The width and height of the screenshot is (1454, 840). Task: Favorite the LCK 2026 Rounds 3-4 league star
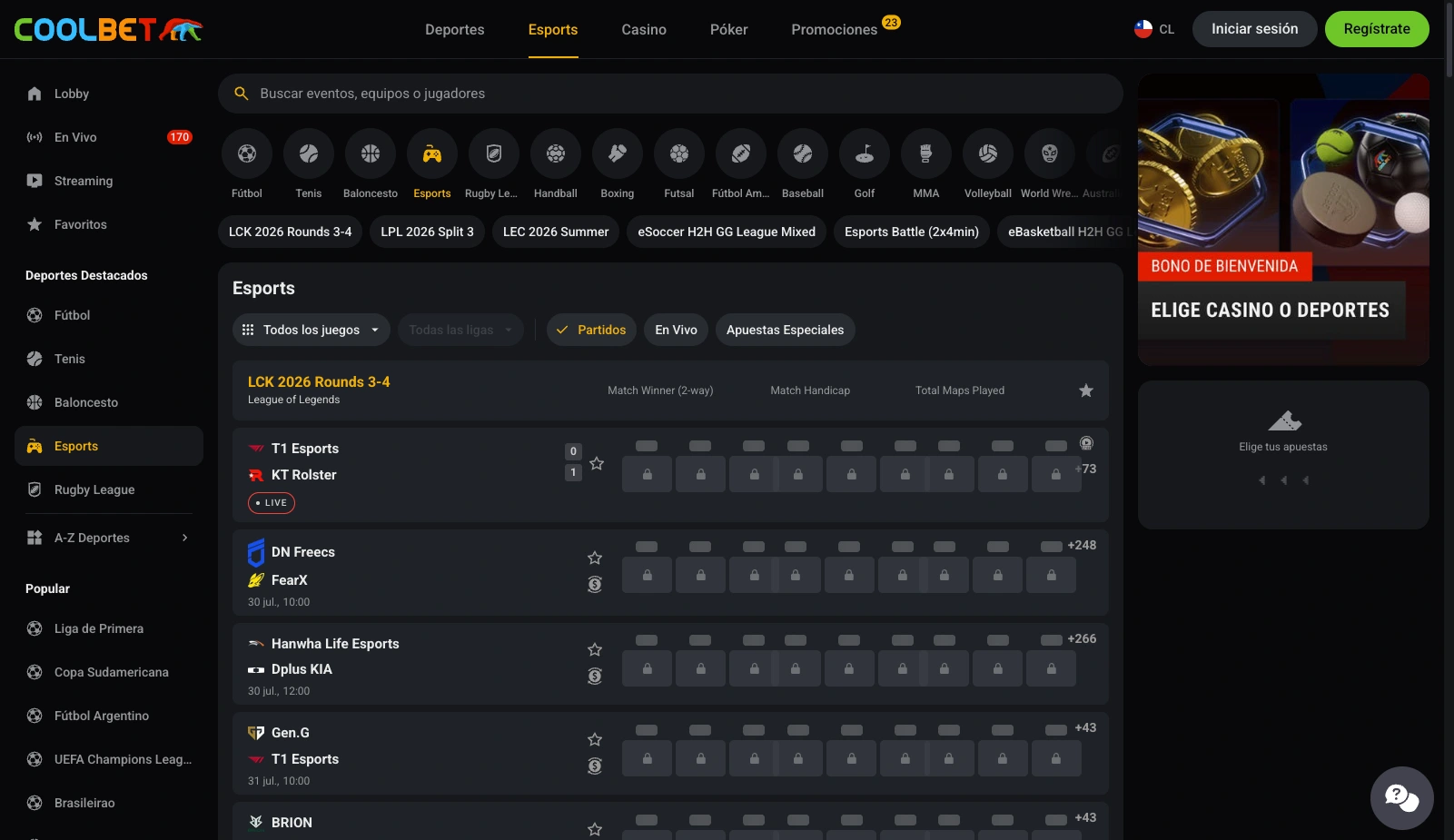tap(1086, 390)
